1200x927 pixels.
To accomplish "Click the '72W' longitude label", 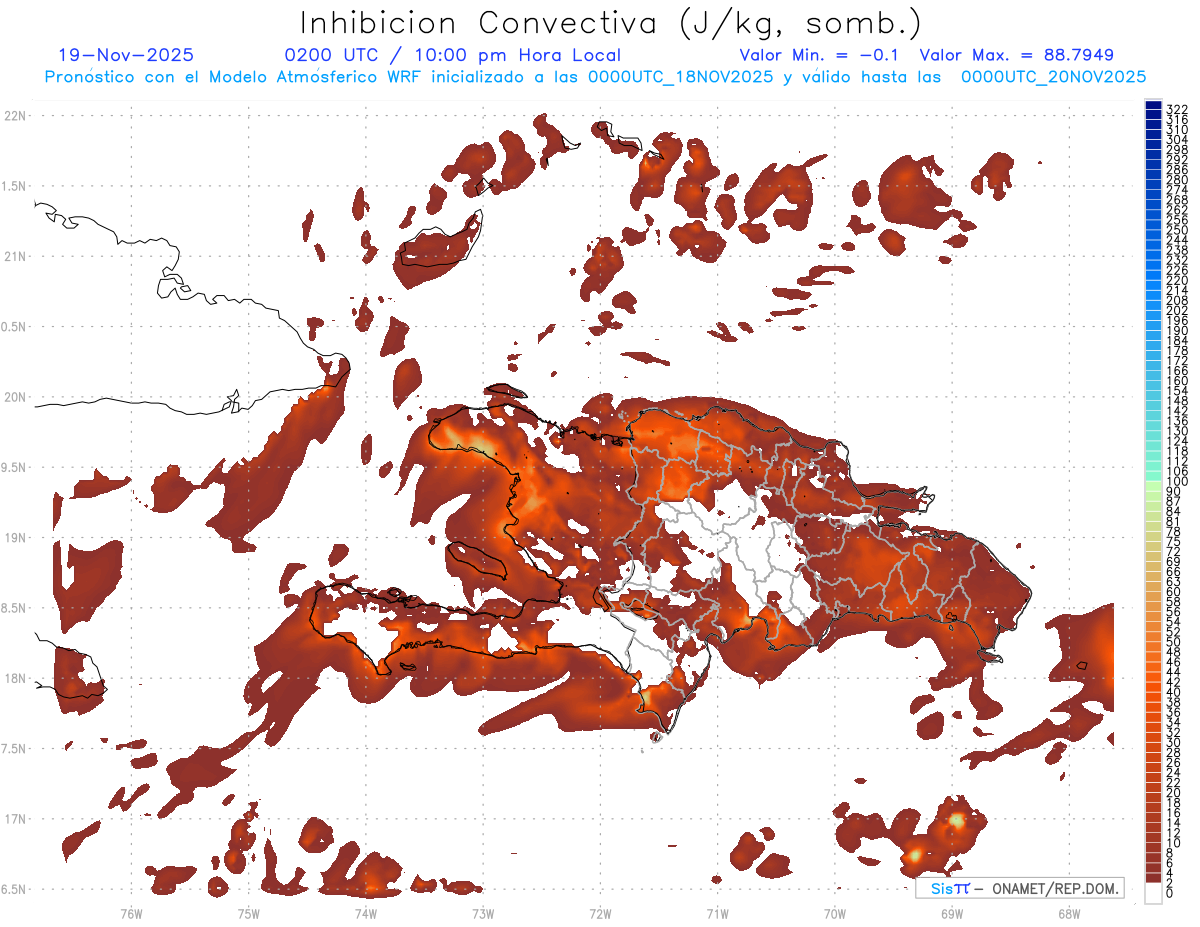I will [x=600, y=914].
